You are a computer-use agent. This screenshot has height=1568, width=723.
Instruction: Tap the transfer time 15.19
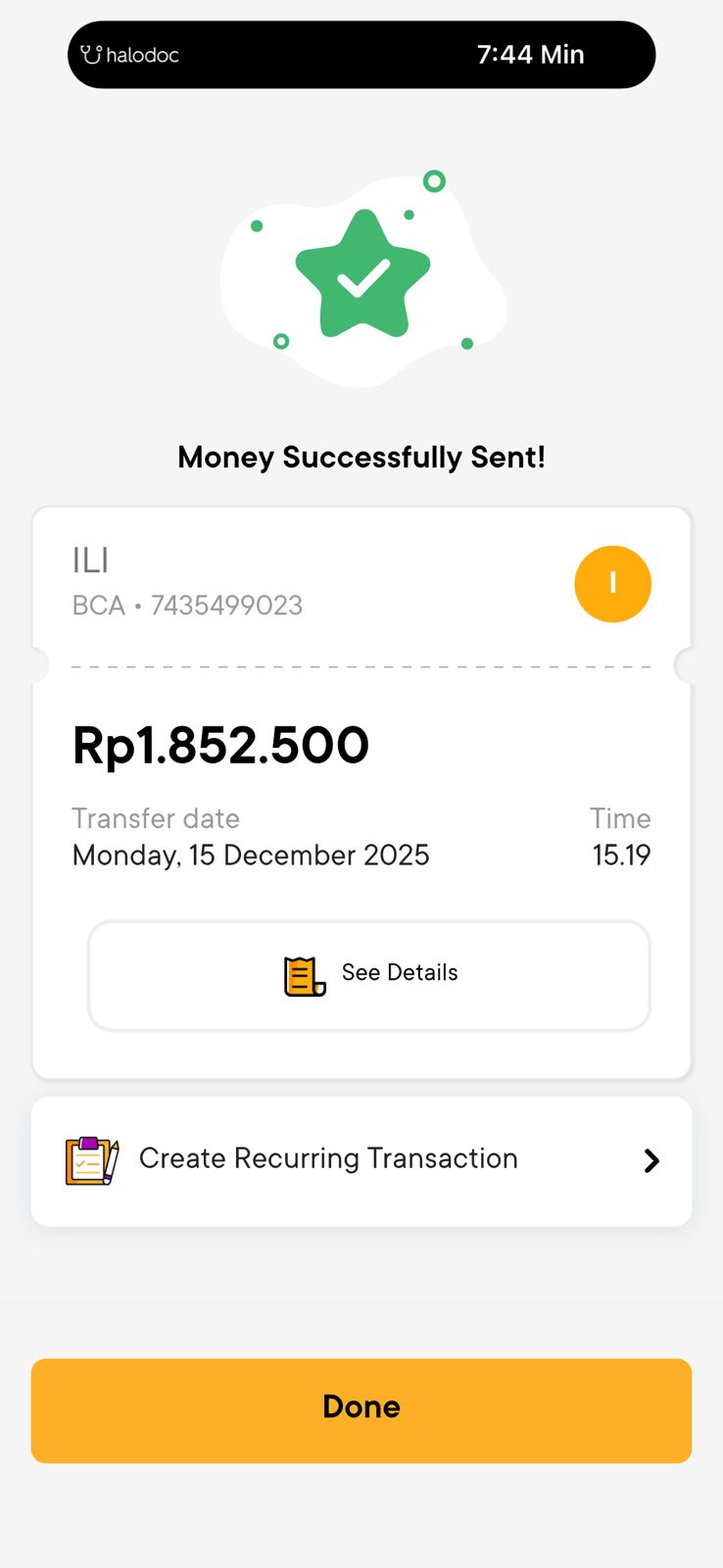(x=621, y=856)
